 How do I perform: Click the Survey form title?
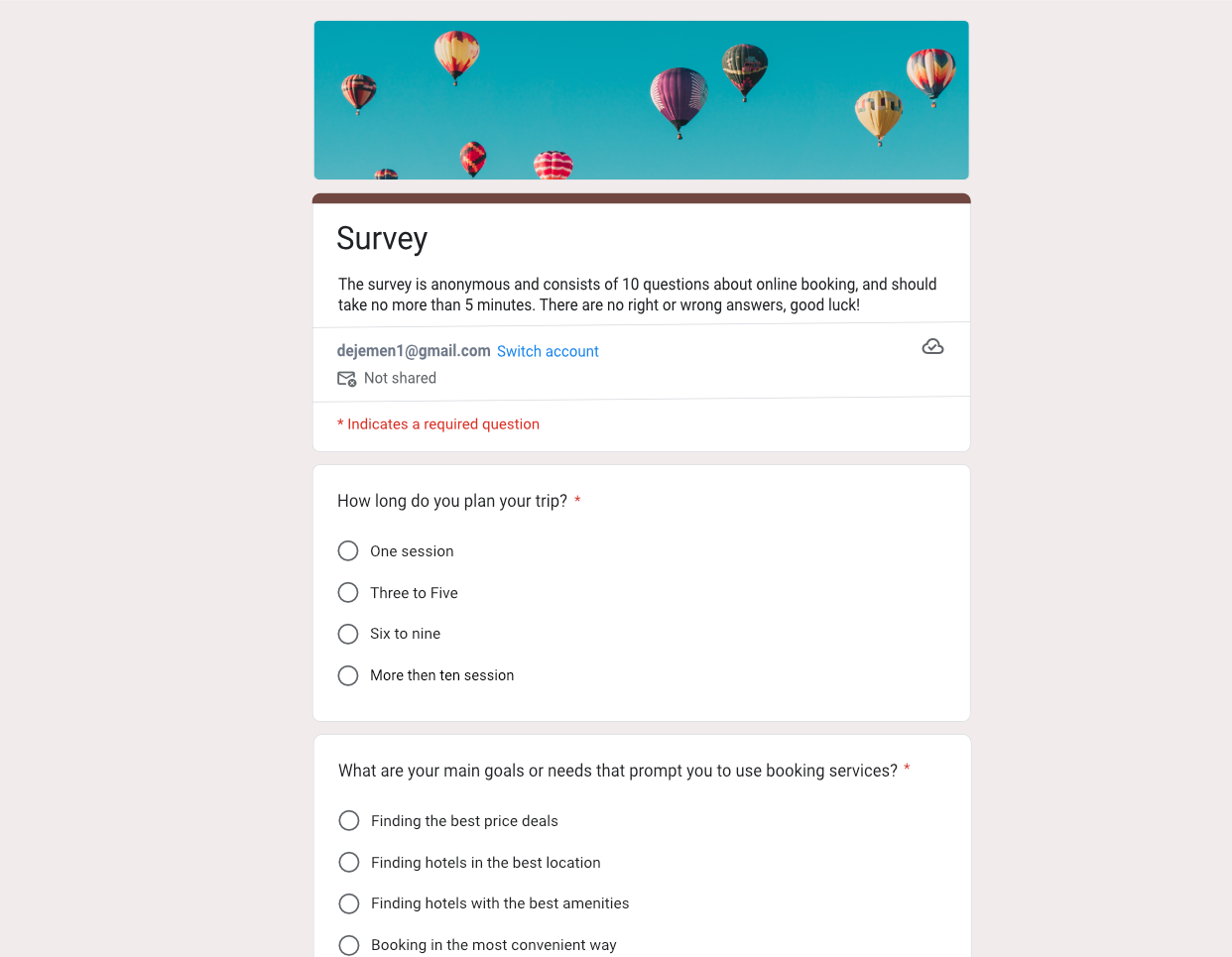point(382,239)
